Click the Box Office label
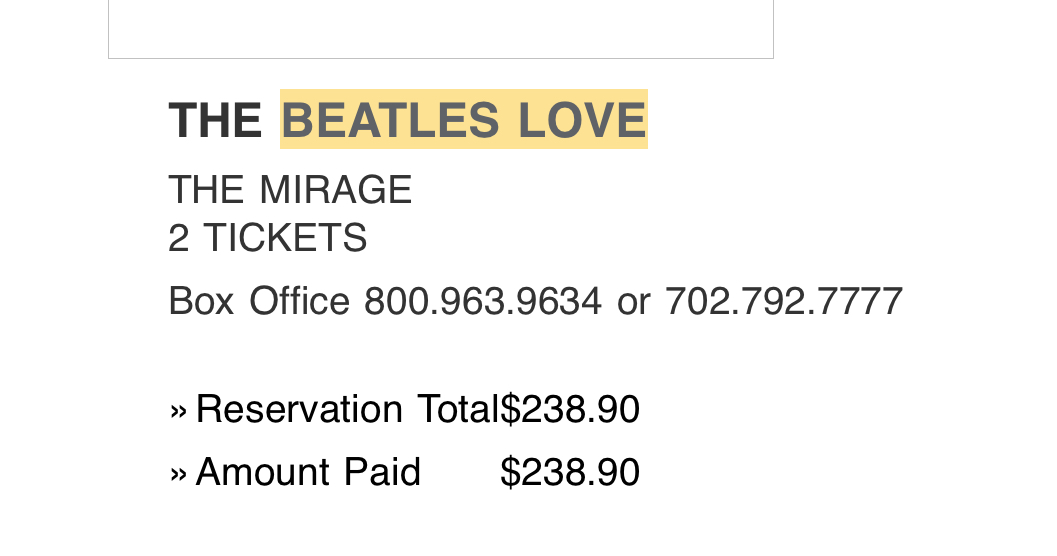The height and width of the screenshot is (556, 1057). click(x=259, y=300)
